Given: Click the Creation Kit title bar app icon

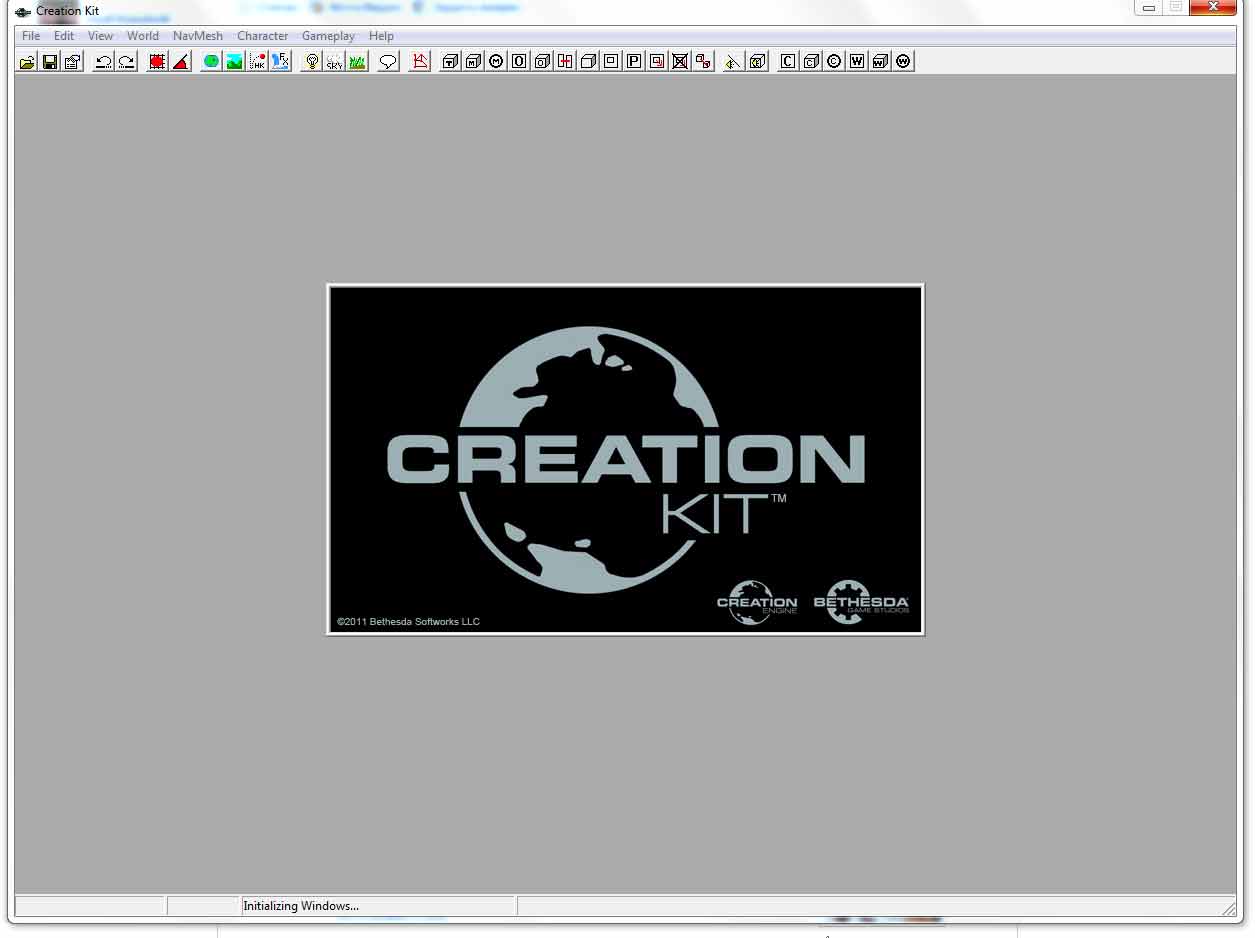Looking at the screenshot, I should (23, 11).
